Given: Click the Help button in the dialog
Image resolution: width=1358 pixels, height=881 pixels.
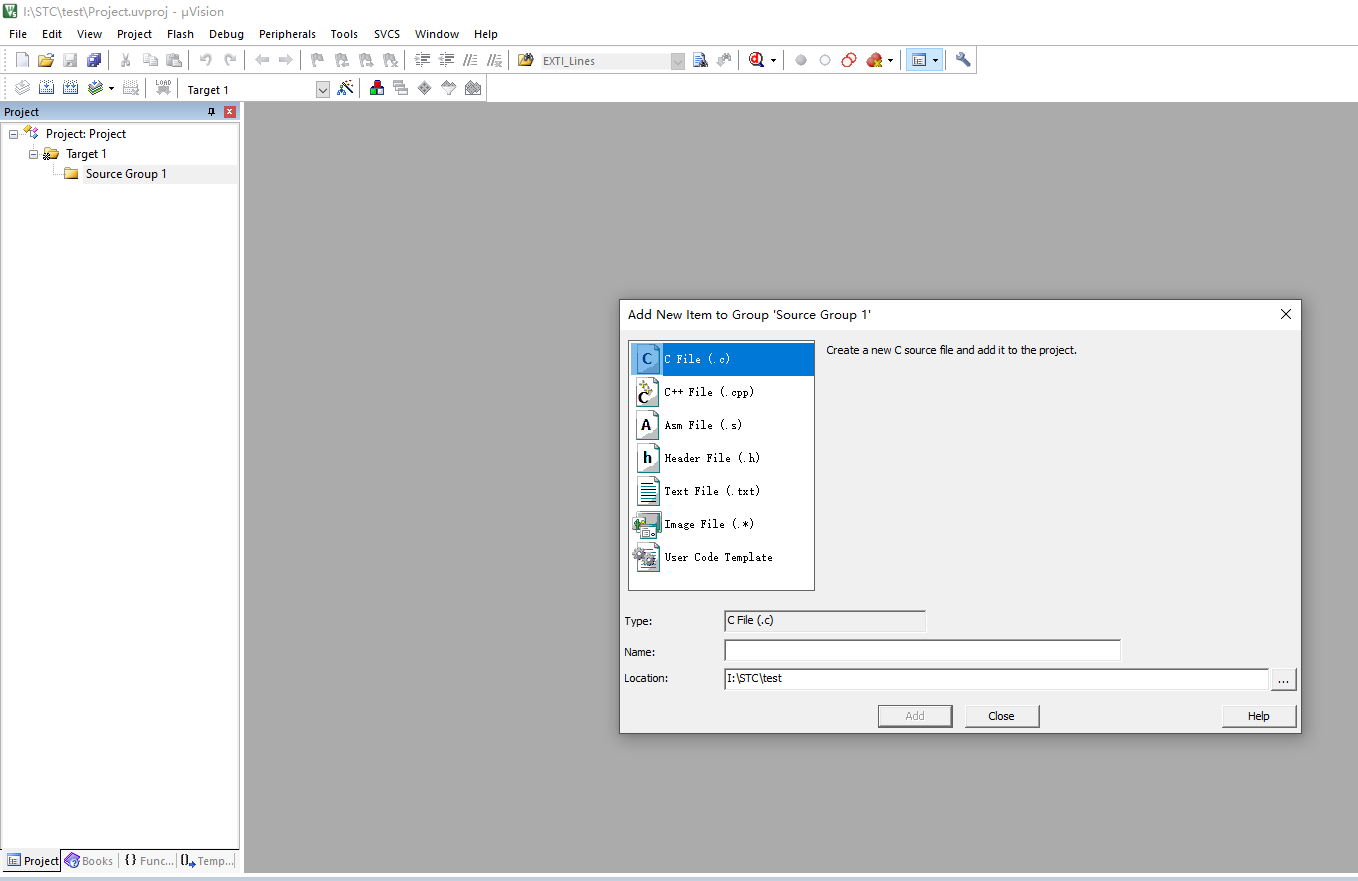Looking at the screenshot, I should tap(1259, 716).
